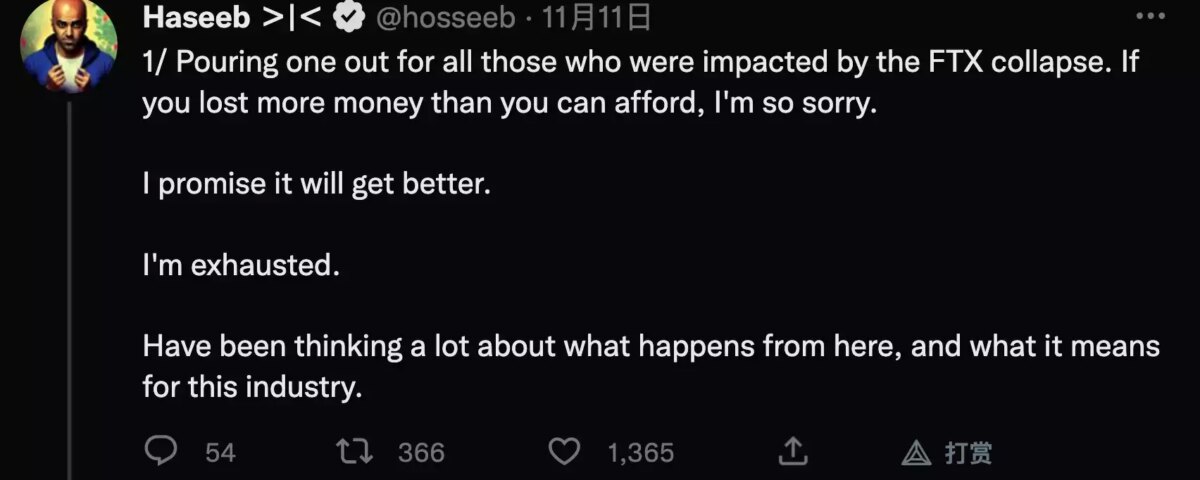Viewport: 1200px width, 480px height.
Task: Open Haseeb's profile avatar picture
Action: click(68, 44)
